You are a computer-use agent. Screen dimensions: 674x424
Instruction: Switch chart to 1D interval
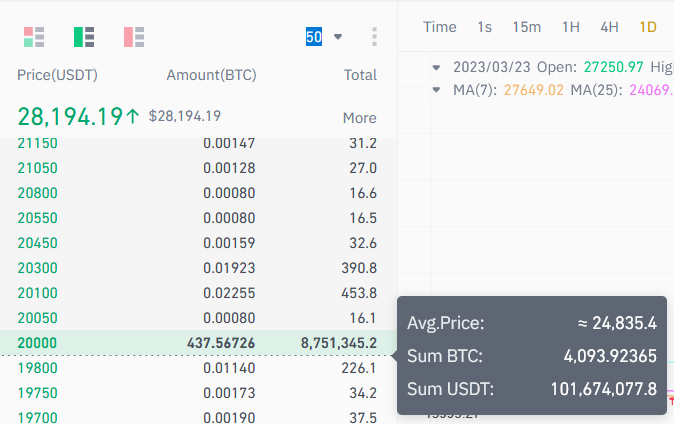[648, 27]
